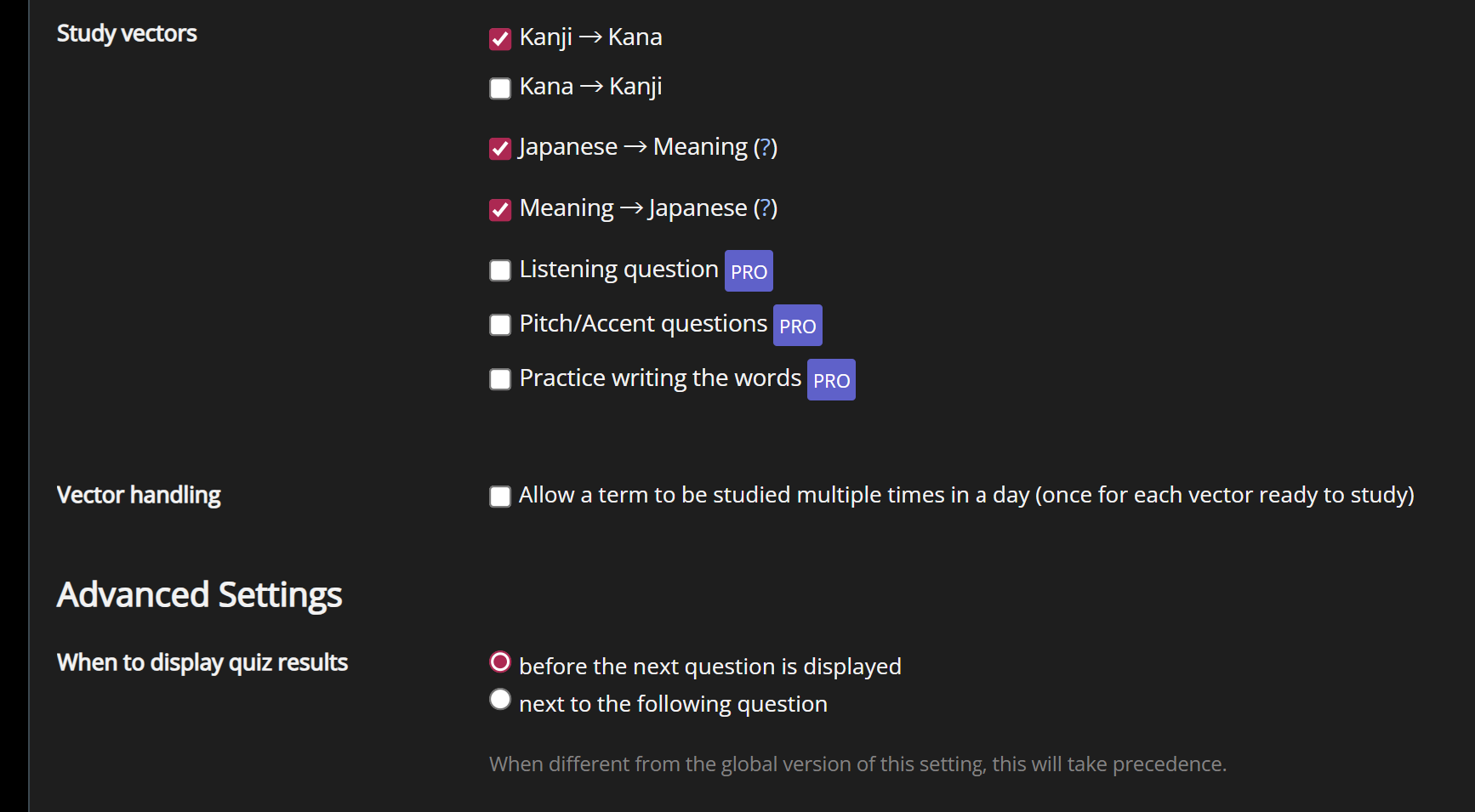Click the 'Pitch/Accent questions' label text

pos(643,324)
